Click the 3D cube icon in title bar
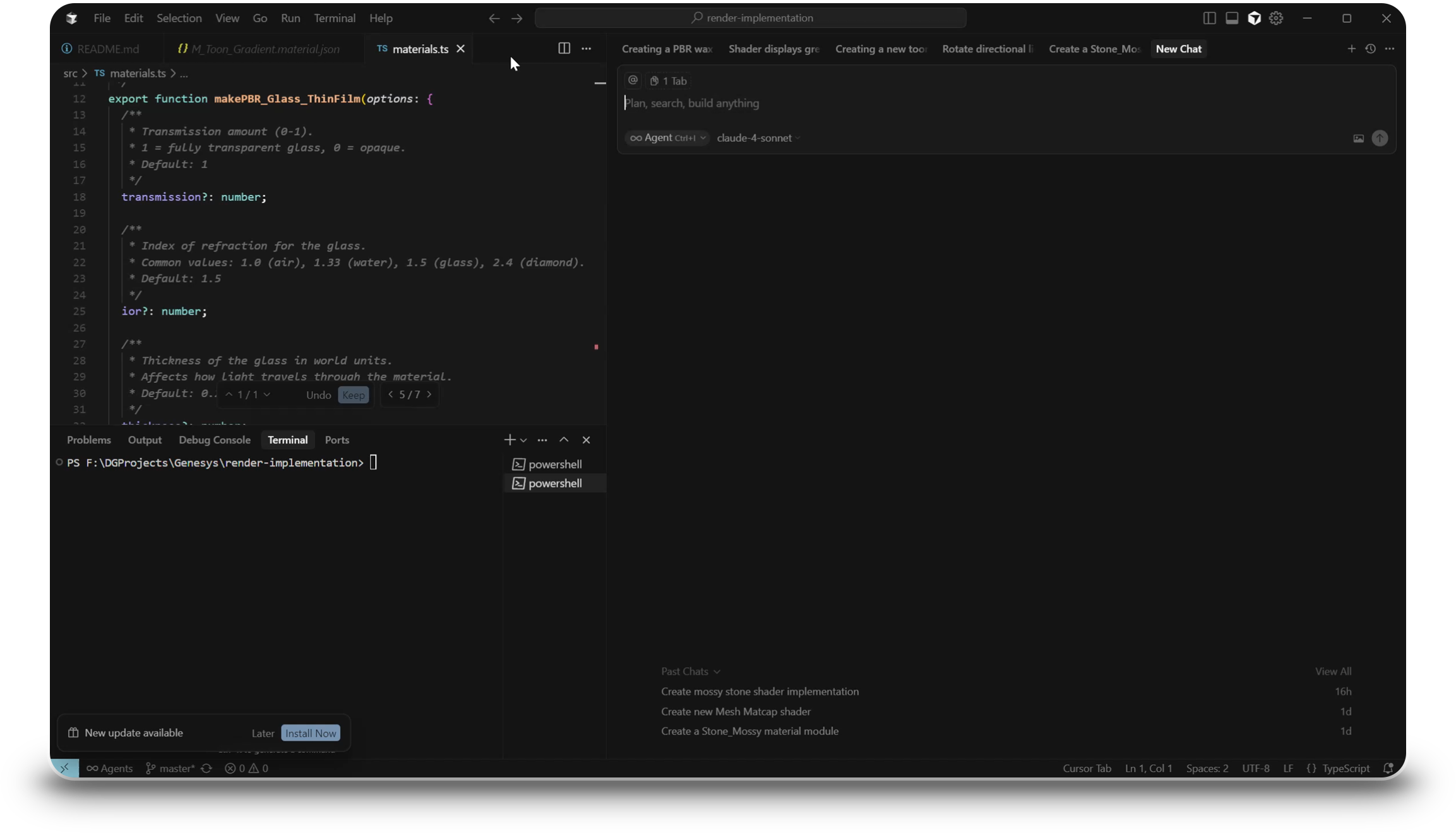 coord(1254,18)
